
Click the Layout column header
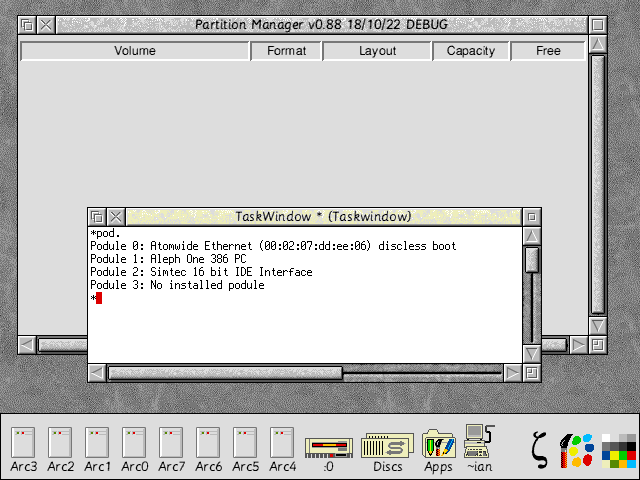(377, 51)
